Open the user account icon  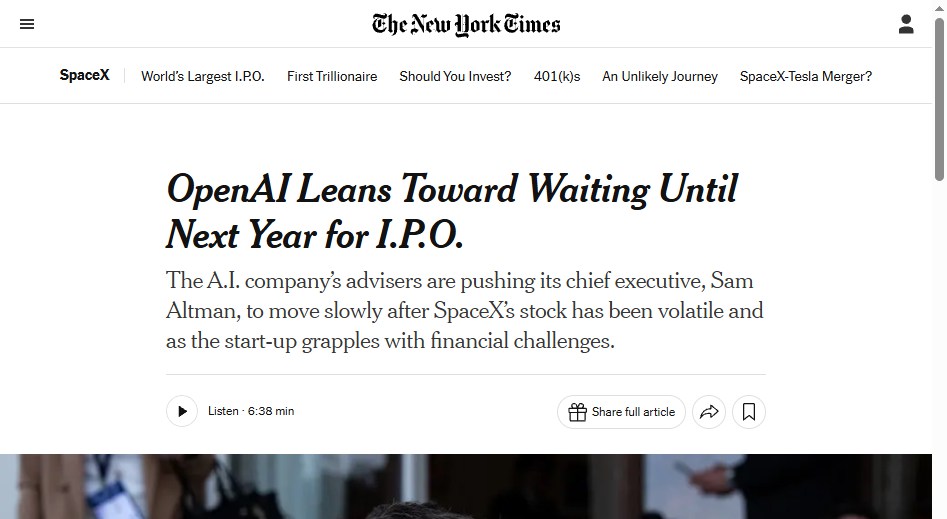click(906, 24)
